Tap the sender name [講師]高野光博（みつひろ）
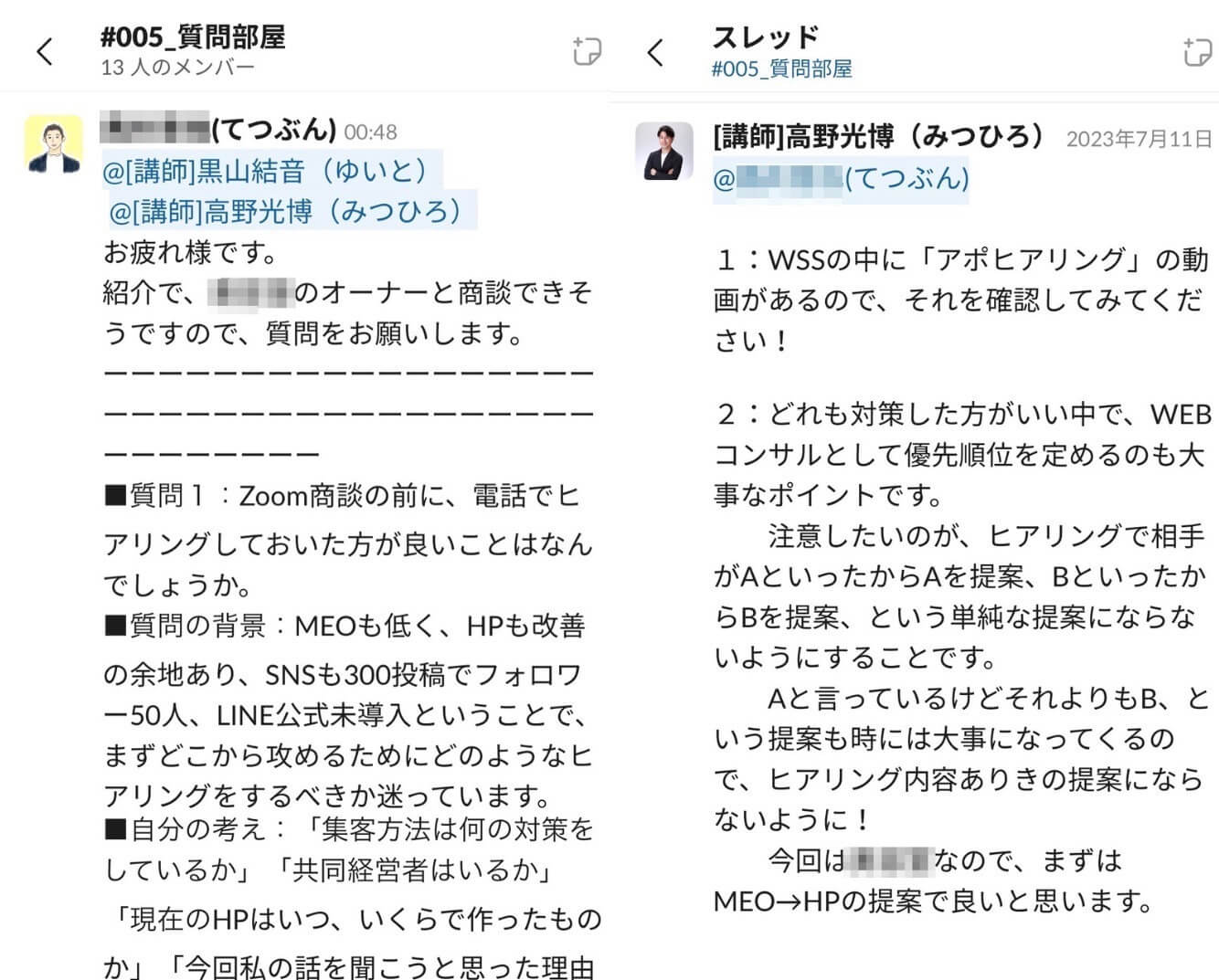This screenshot has width=1219, height=980. coord(879,137)
